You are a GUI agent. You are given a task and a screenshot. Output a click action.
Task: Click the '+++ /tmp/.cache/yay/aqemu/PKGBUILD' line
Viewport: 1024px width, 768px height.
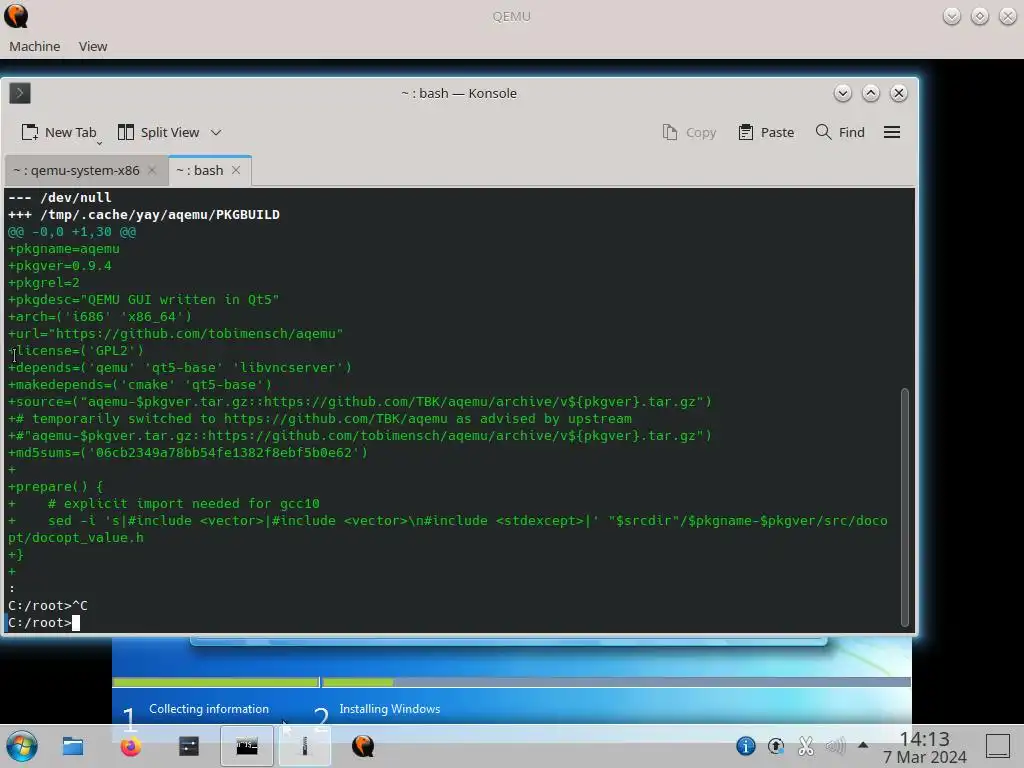144,215
